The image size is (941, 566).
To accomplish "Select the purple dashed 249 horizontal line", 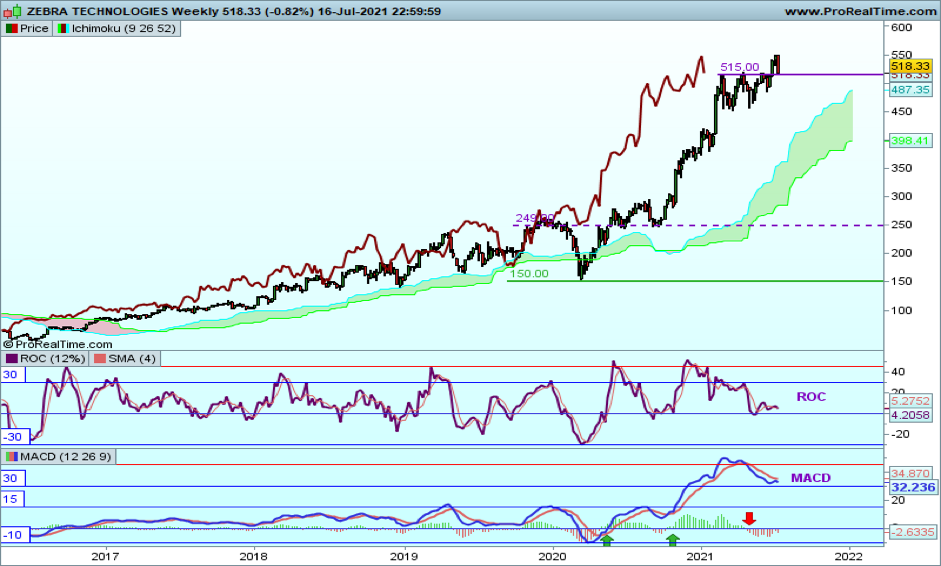I will pos(698,225).
